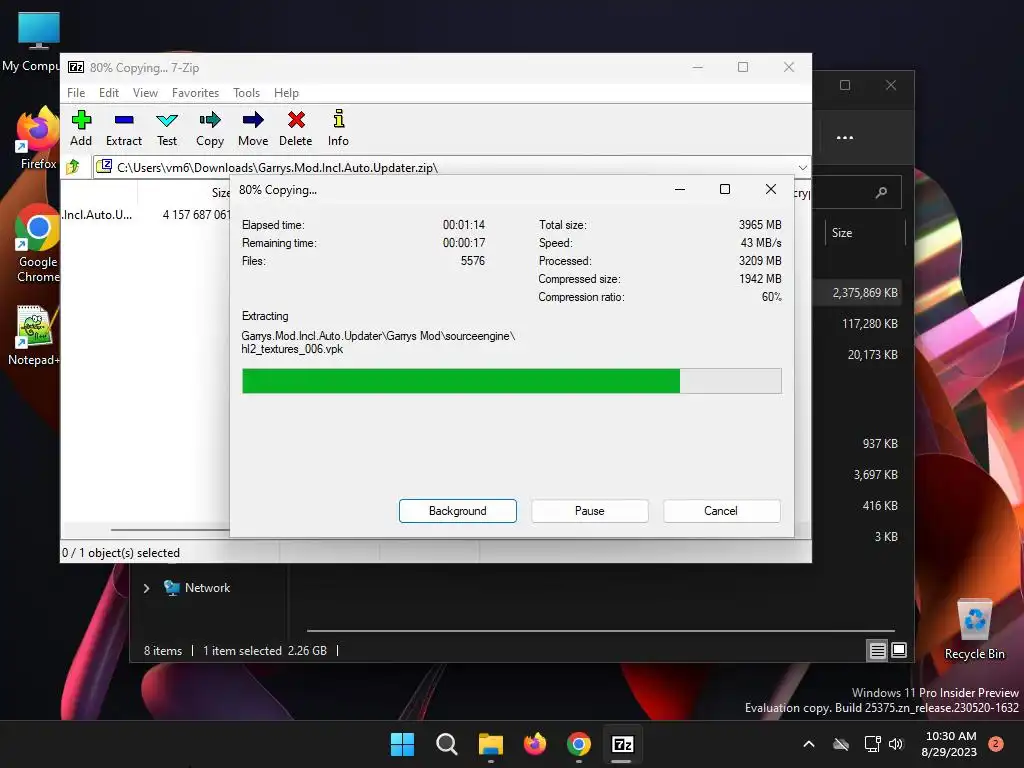Select the 20,173 KB file entry
The width and height of the screenshot is (1024, 768).
click(x=872, y=355)
